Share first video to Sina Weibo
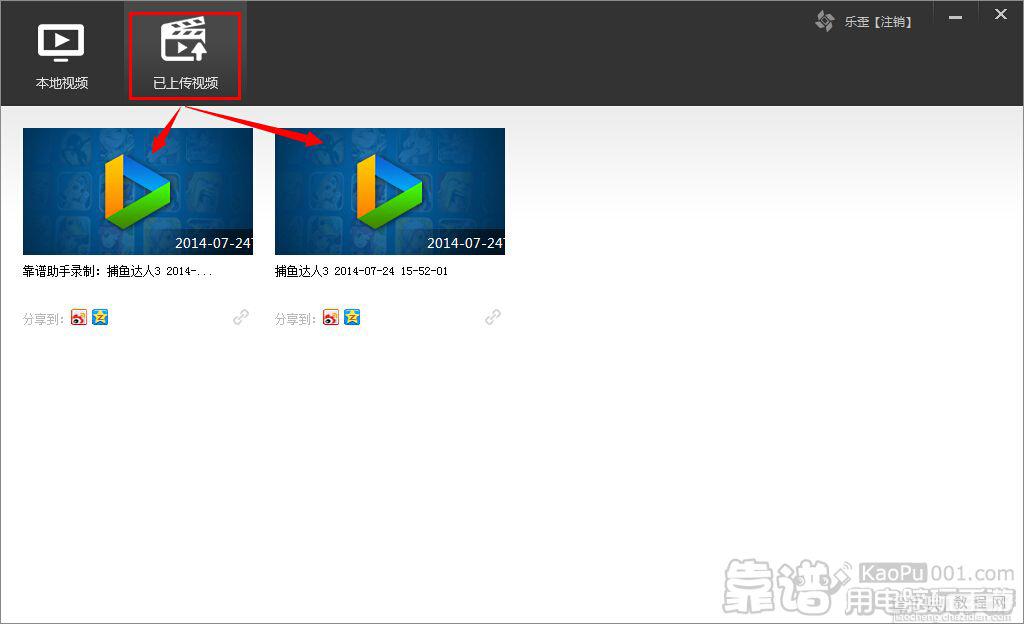Image resolution: width=1024 pixels, height=624 pixels. [79, 317]
